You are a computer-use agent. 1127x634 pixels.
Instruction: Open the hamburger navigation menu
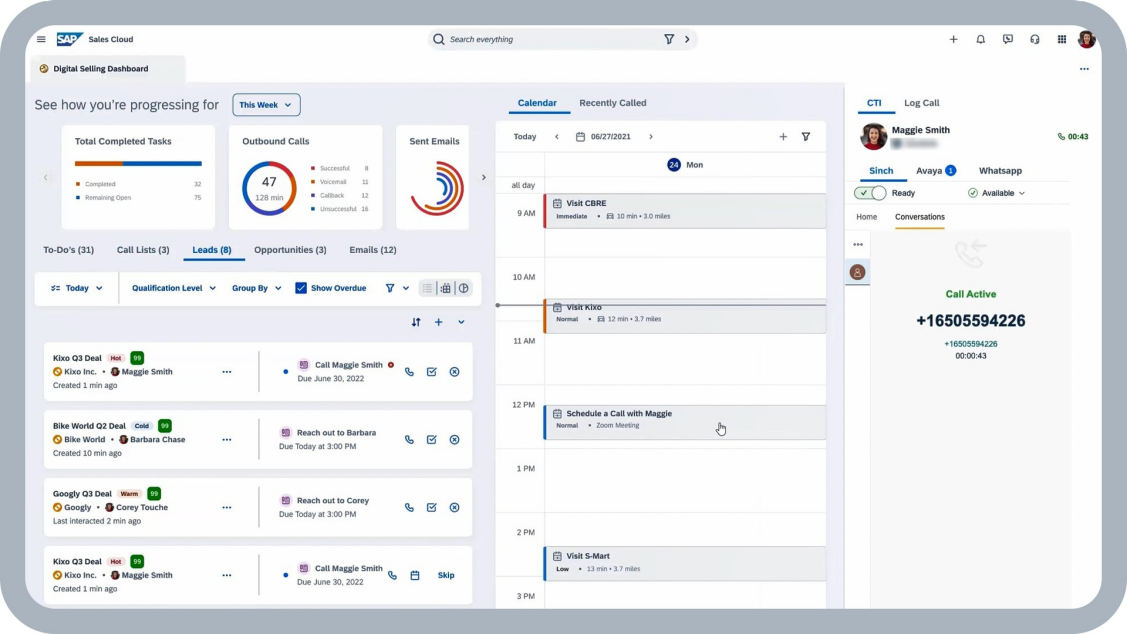point(41,40)
